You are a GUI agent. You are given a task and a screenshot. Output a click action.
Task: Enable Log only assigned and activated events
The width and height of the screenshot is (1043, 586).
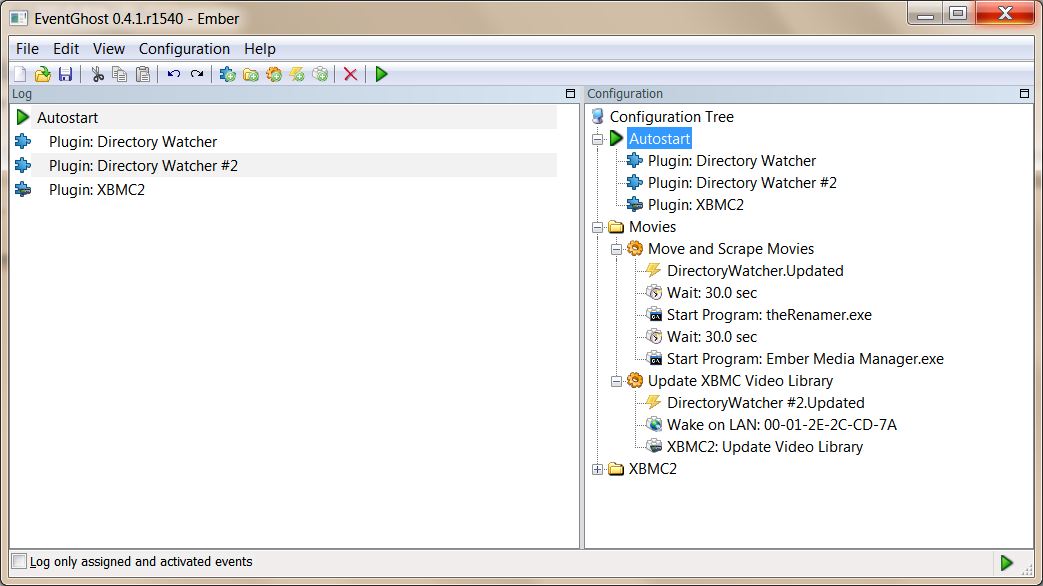pos(19,561)
